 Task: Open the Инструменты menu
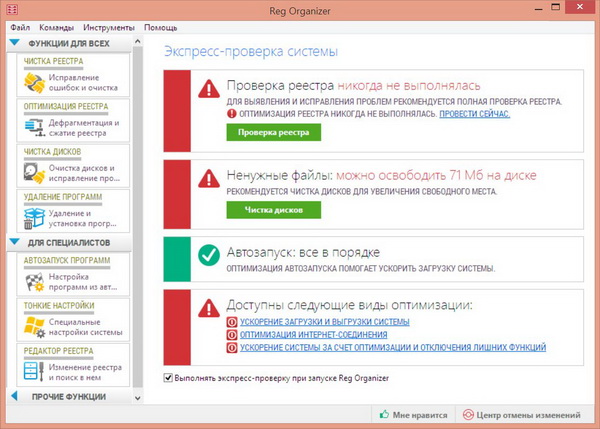[x=109, y=28]
